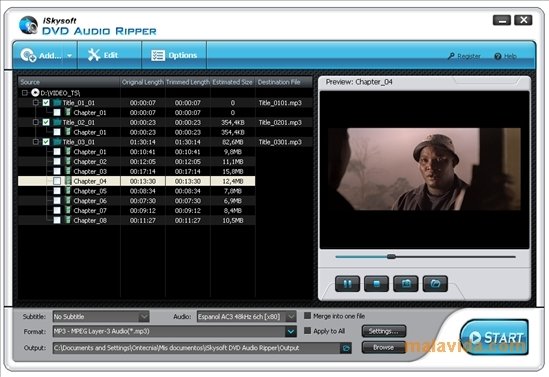This screenshot has width=549, height=377.
Task: Collapse the Title_03_01 node
Action: tap(36, 142)
